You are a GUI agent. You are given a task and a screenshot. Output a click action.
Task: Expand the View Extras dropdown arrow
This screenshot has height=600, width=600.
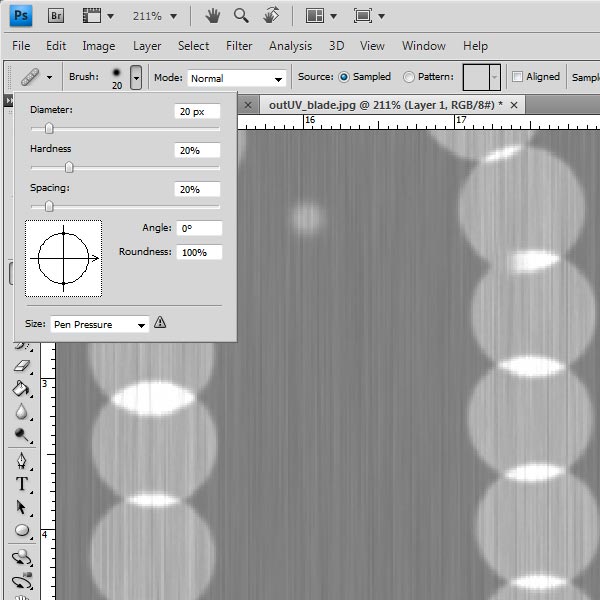[110, 16]
